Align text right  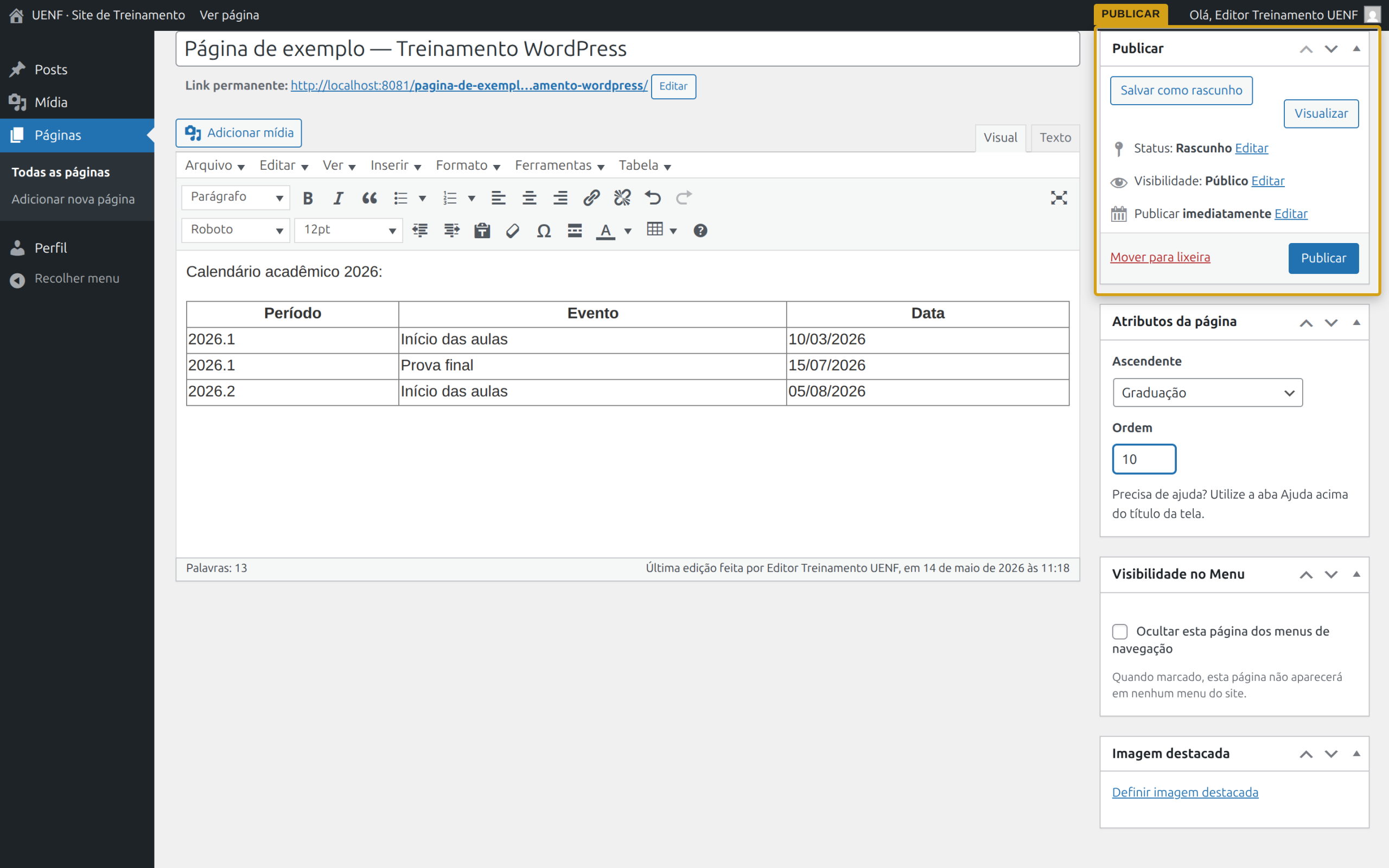pos(560,198)
